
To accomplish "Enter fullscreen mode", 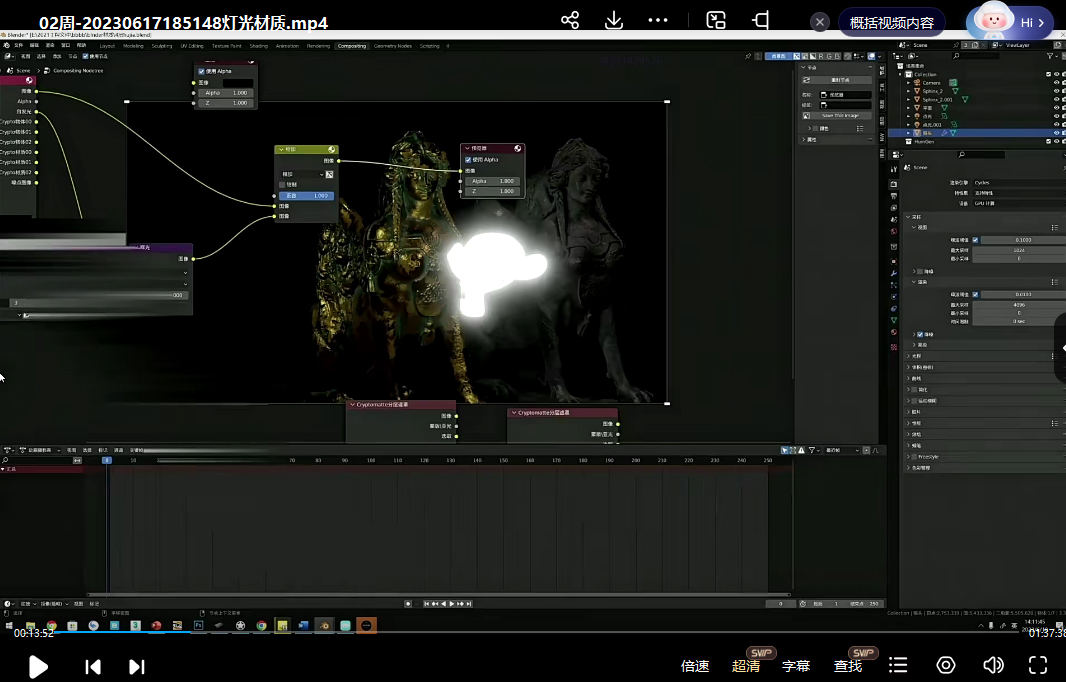I will coord(1038,665).
